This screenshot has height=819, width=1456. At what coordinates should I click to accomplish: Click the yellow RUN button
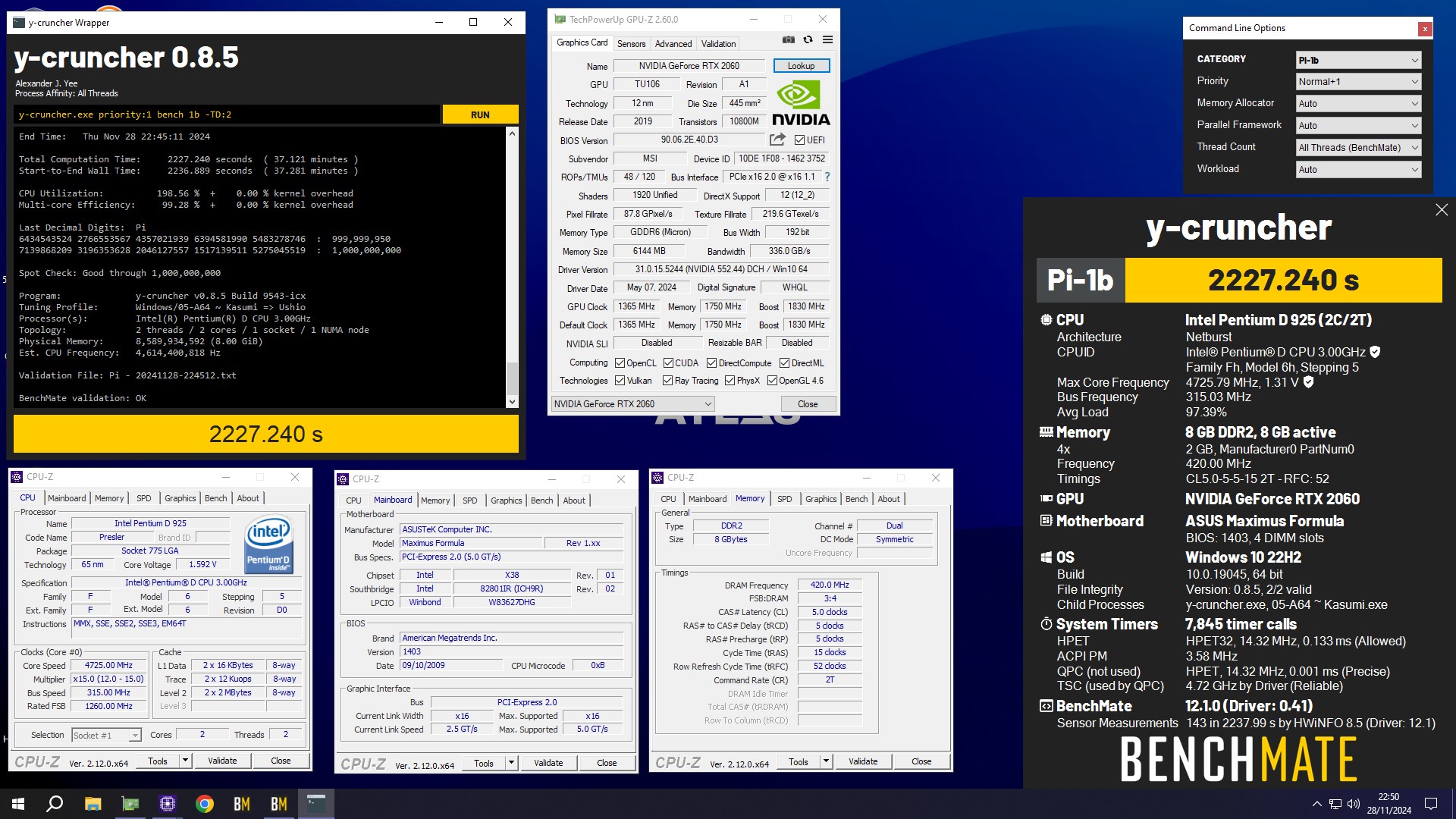[480, 115]
